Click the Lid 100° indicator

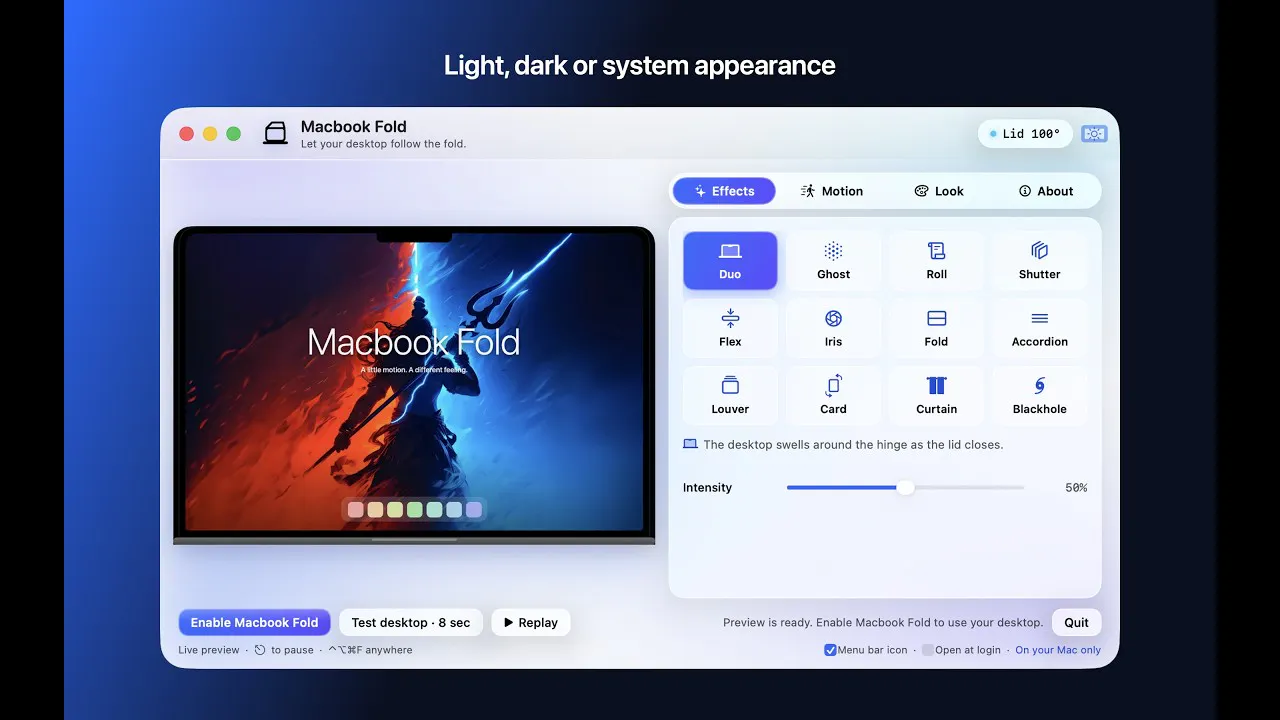[1025, 134]
